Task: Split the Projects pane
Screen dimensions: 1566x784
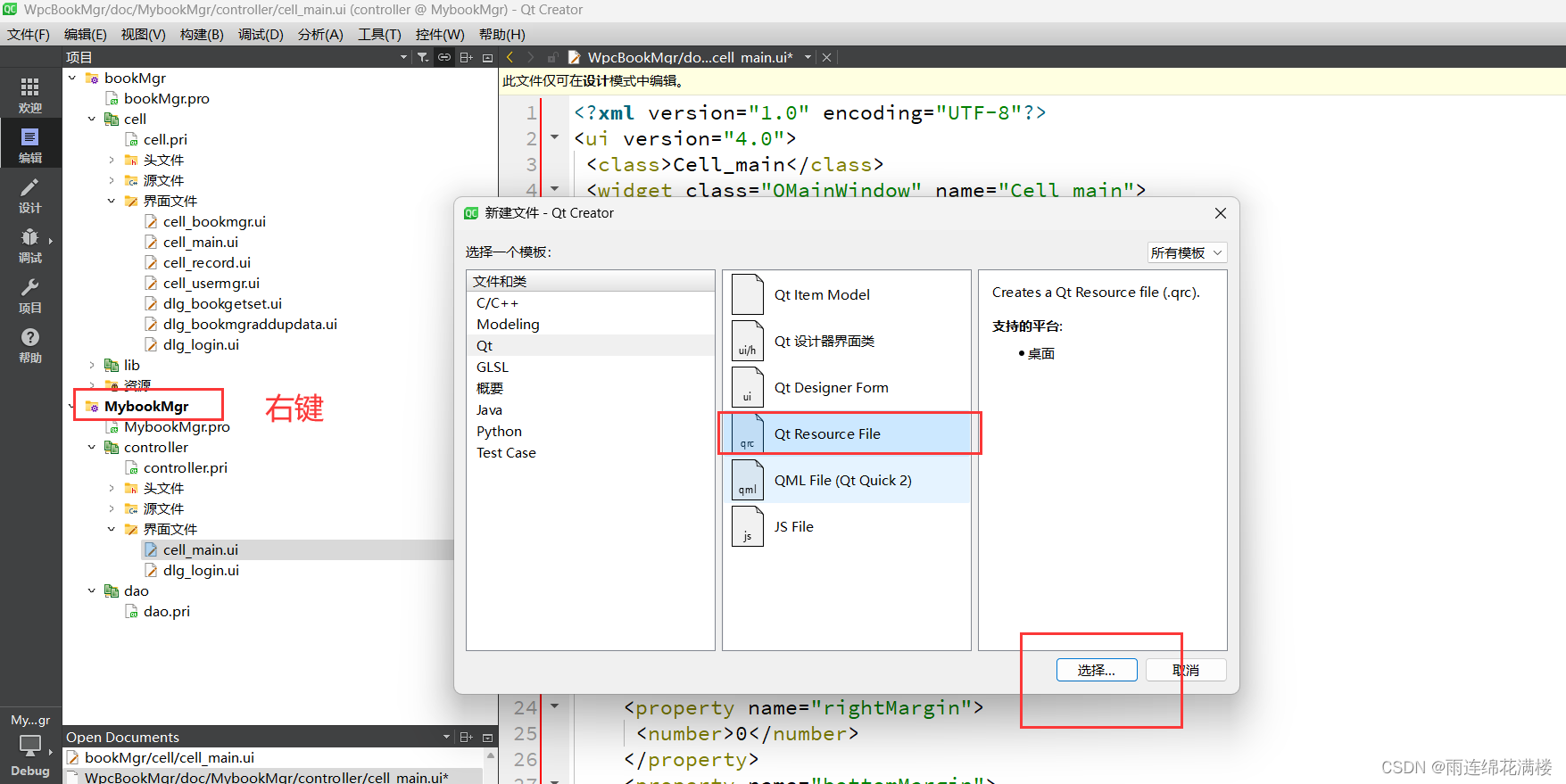Action: 466,57
